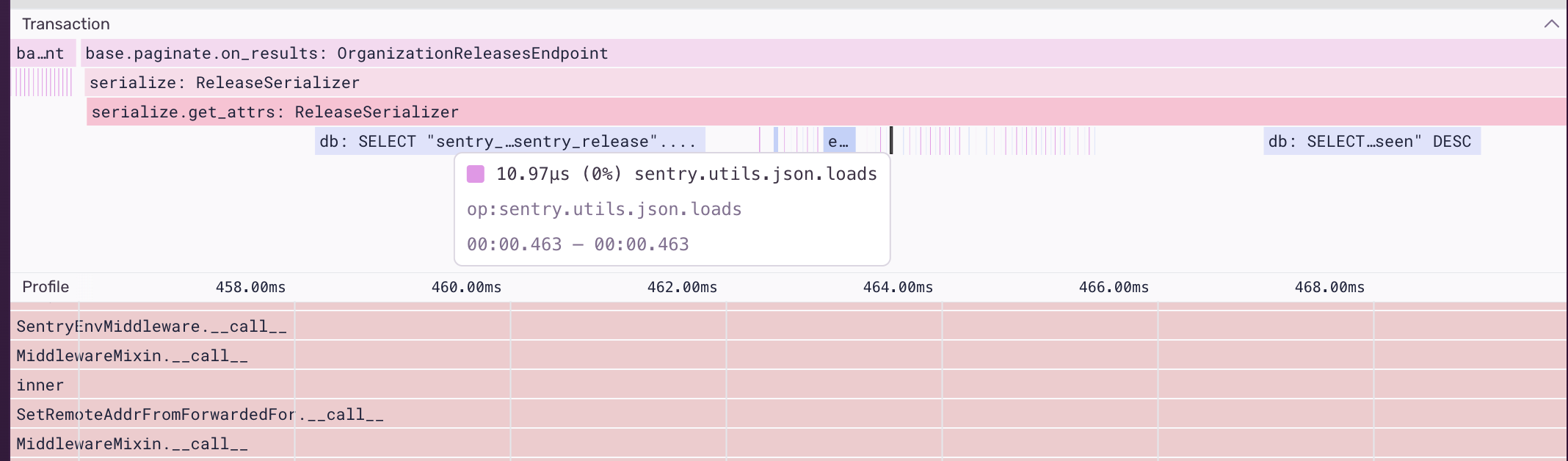This screenshot has height=461, width=1568.
Task: Click the serialize.get_attrs: ReleaseSerializer span
Action: (275, 112)
